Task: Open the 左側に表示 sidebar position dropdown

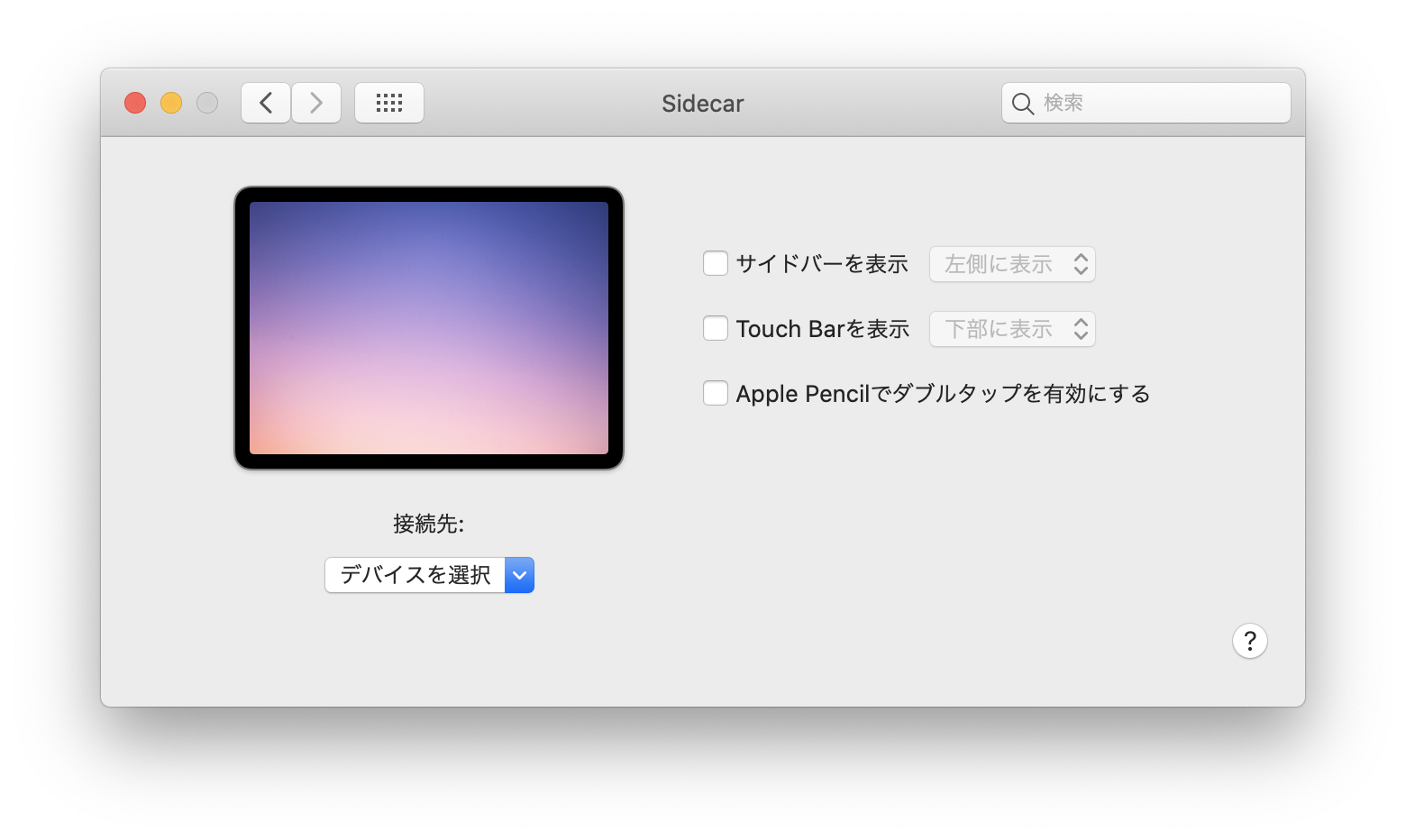Action: click(1012, 264)
